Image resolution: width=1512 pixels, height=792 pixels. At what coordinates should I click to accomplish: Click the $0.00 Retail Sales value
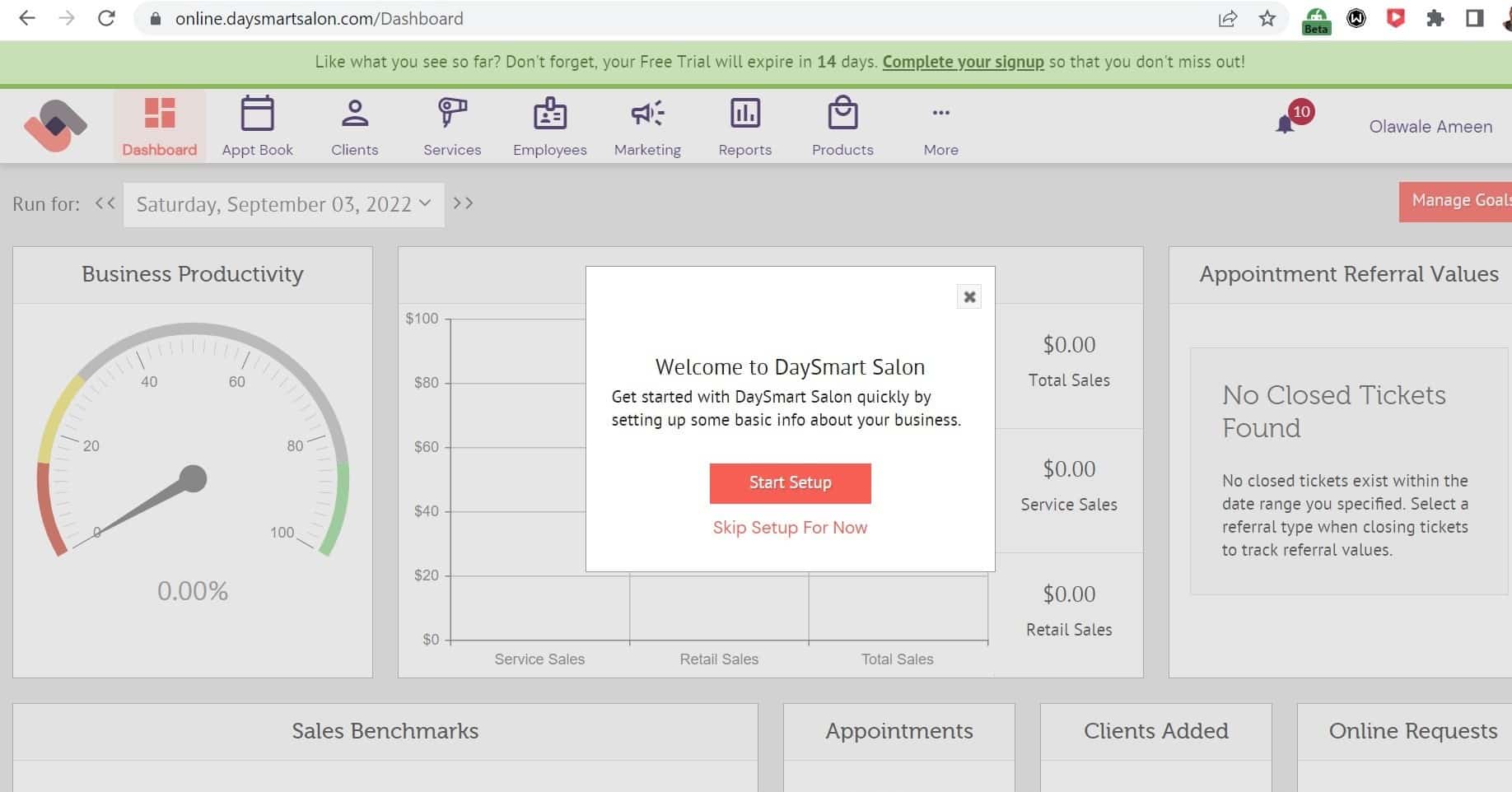click(x=1069, y=594)
